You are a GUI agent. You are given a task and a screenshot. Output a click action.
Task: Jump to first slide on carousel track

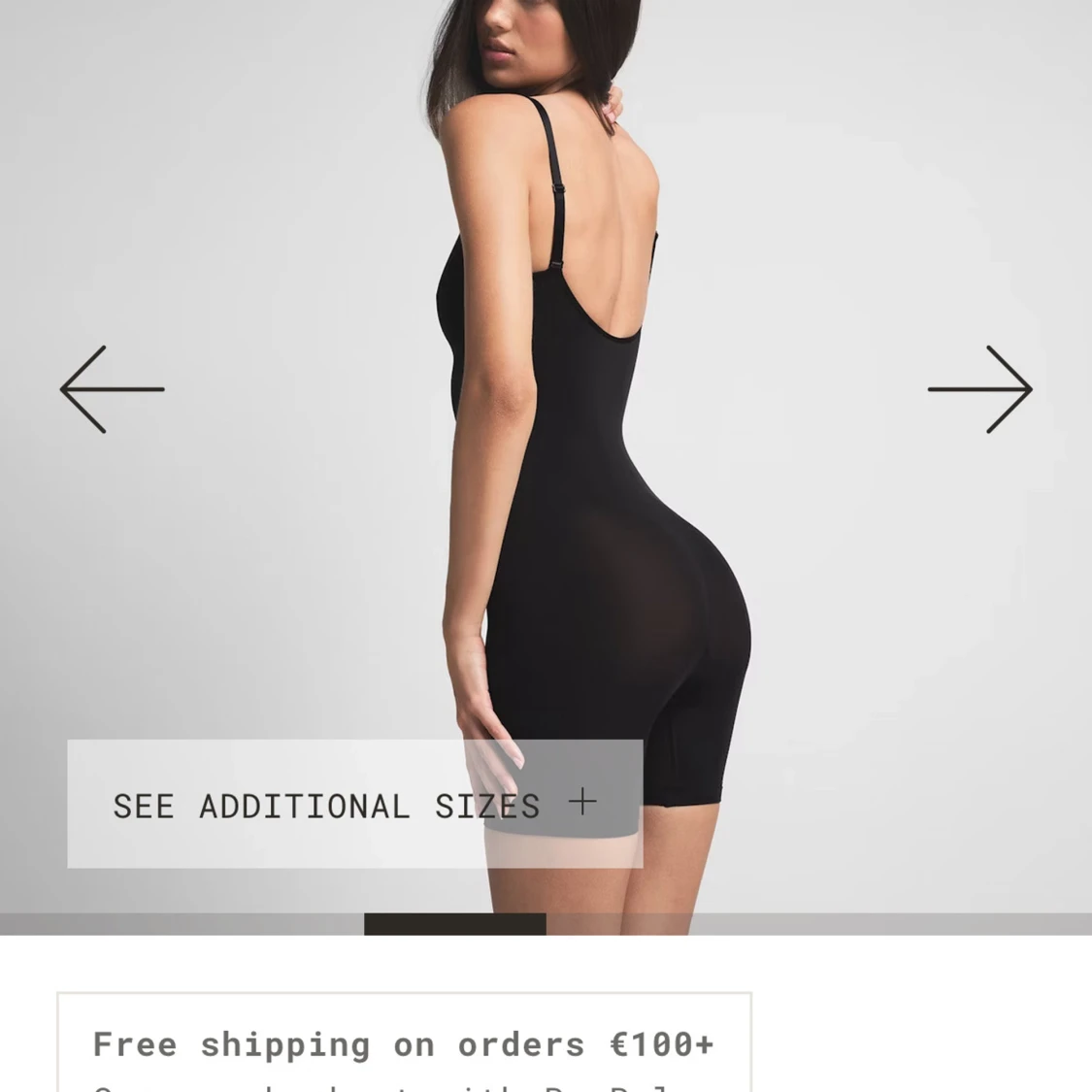pyautogui.click(x=182, y=924)
